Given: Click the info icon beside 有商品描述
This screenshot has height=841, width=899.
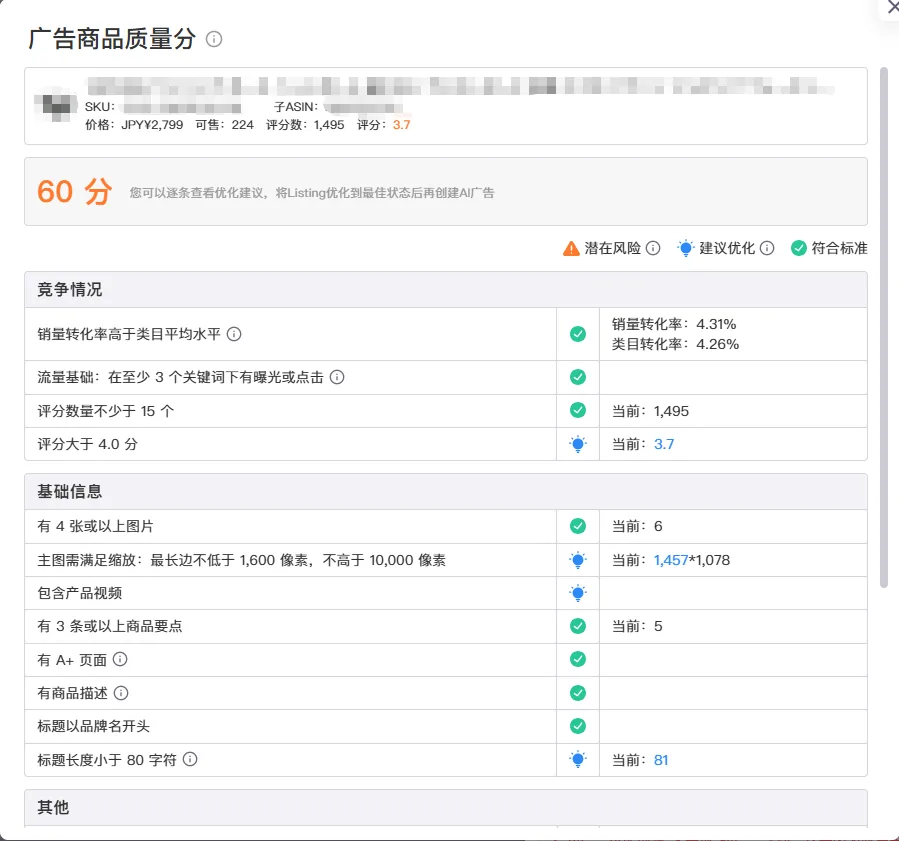Looking at the screenshot, I should 121,693.
